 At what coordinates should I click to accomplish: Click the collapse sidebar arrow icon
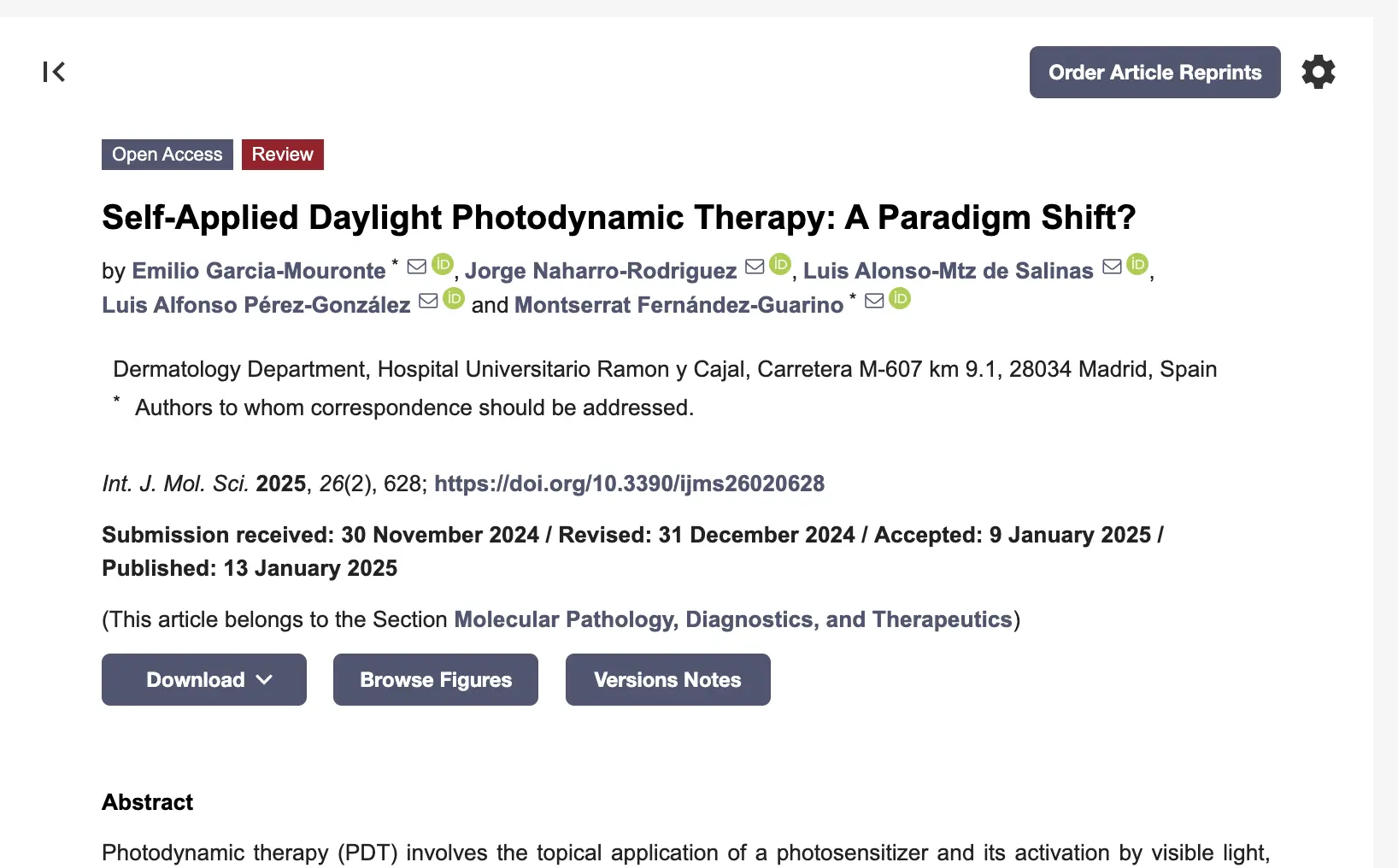[x=54, y=72]
